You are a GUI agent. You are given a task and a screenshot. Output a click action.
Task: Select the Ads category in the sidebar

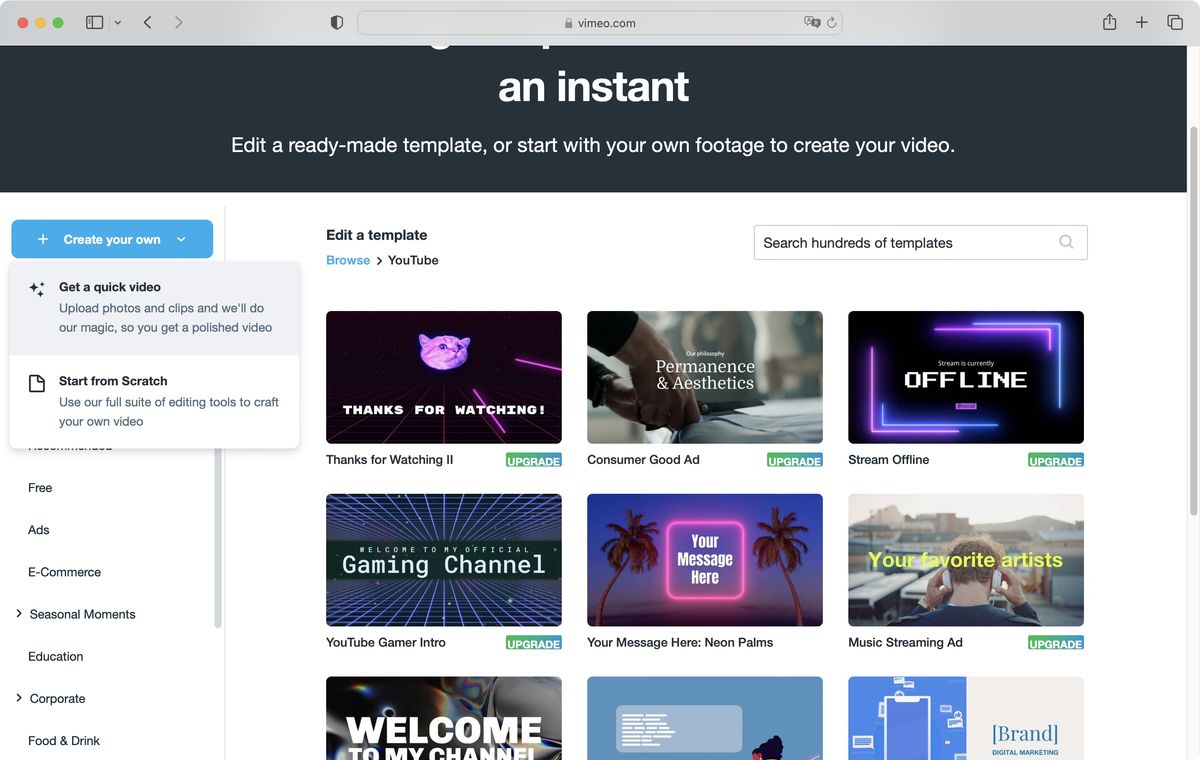pos(38,529)
